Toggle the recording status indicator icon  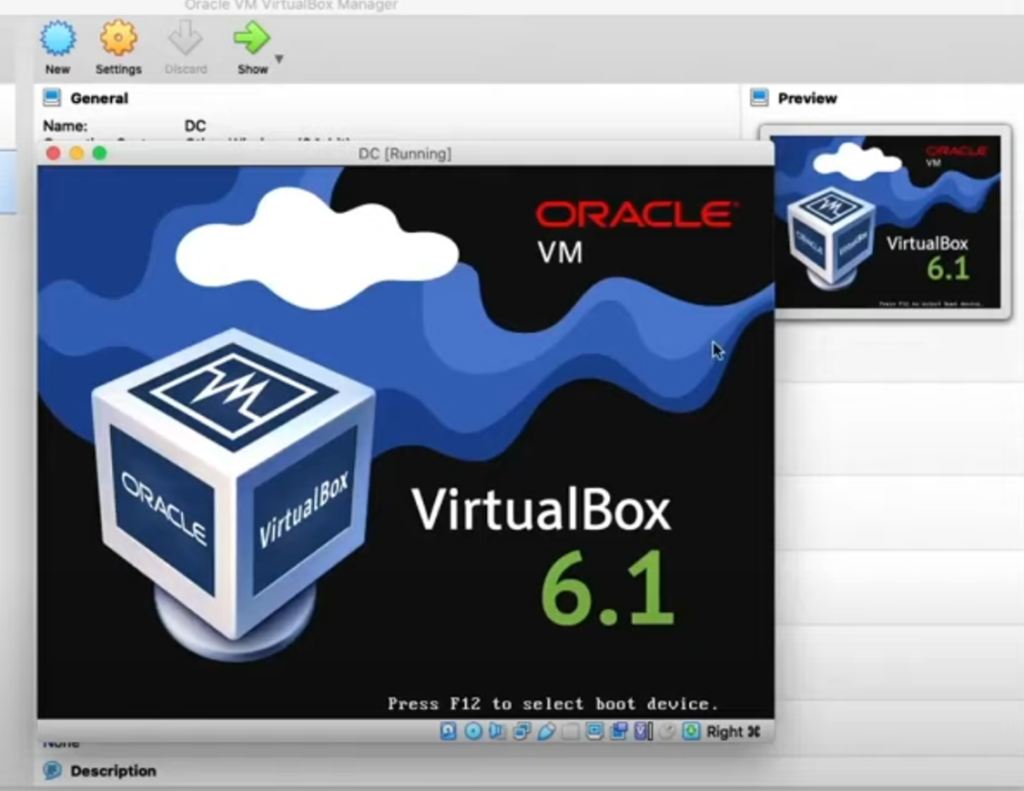pyautogui.click(x=618, y=732)
